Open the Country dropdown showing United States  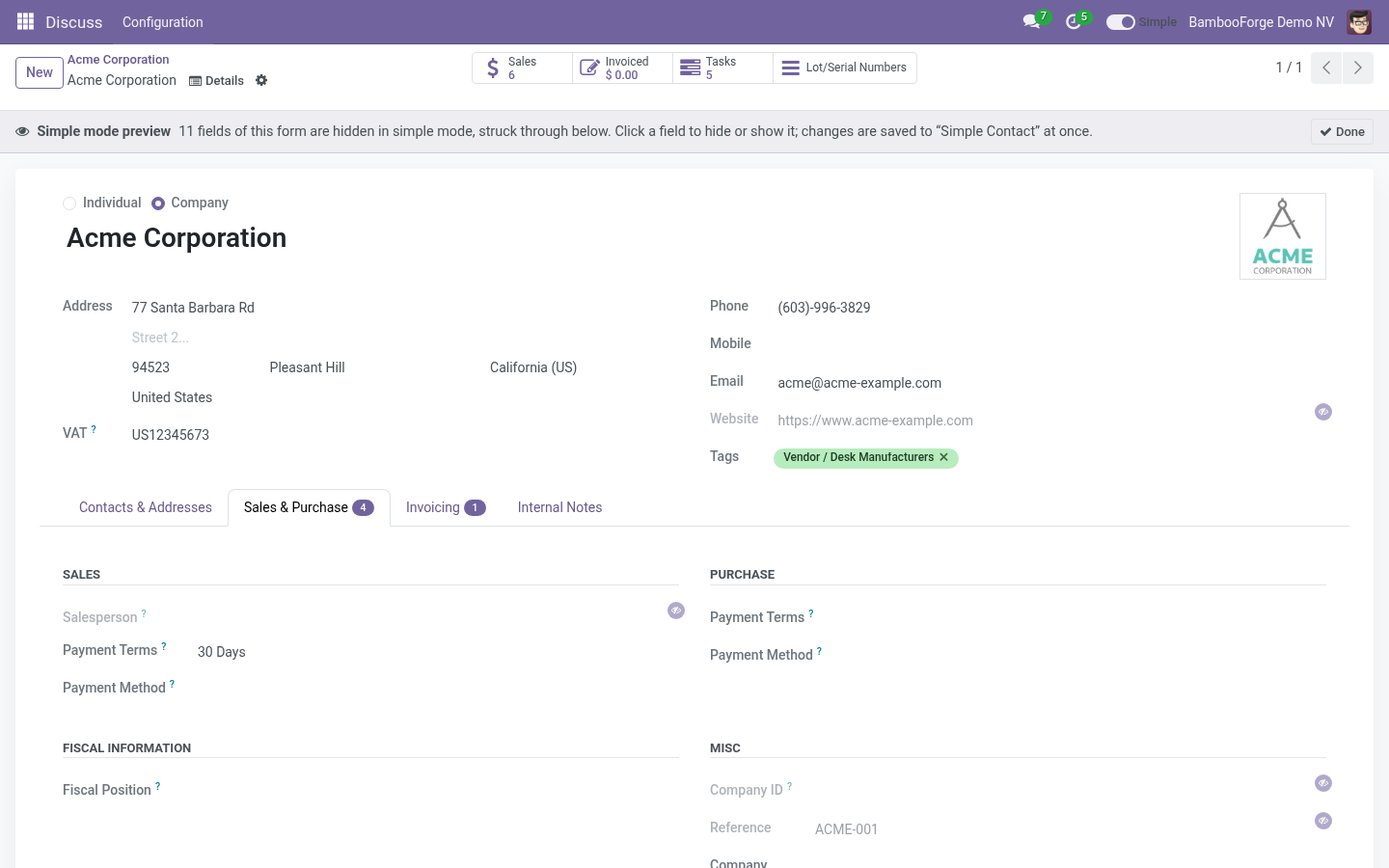tap(405, 397)
